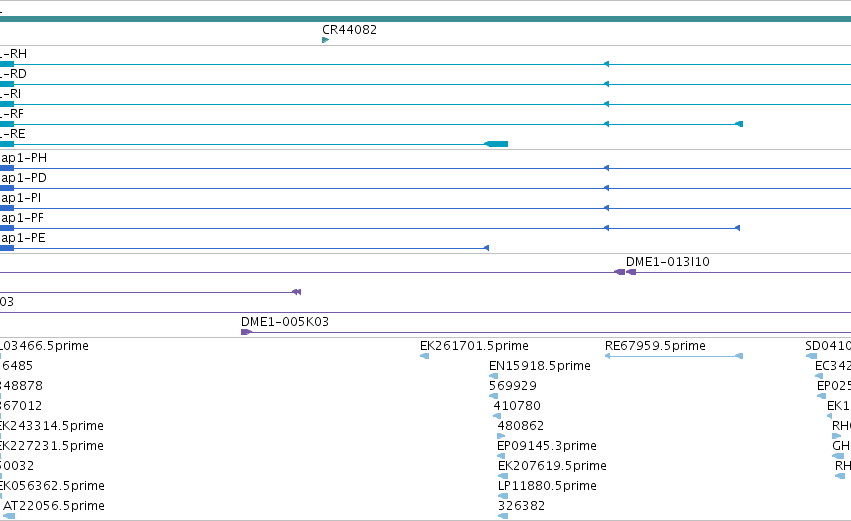
Task: Select the arrow glyph under 410780
Action: (497, 417)
